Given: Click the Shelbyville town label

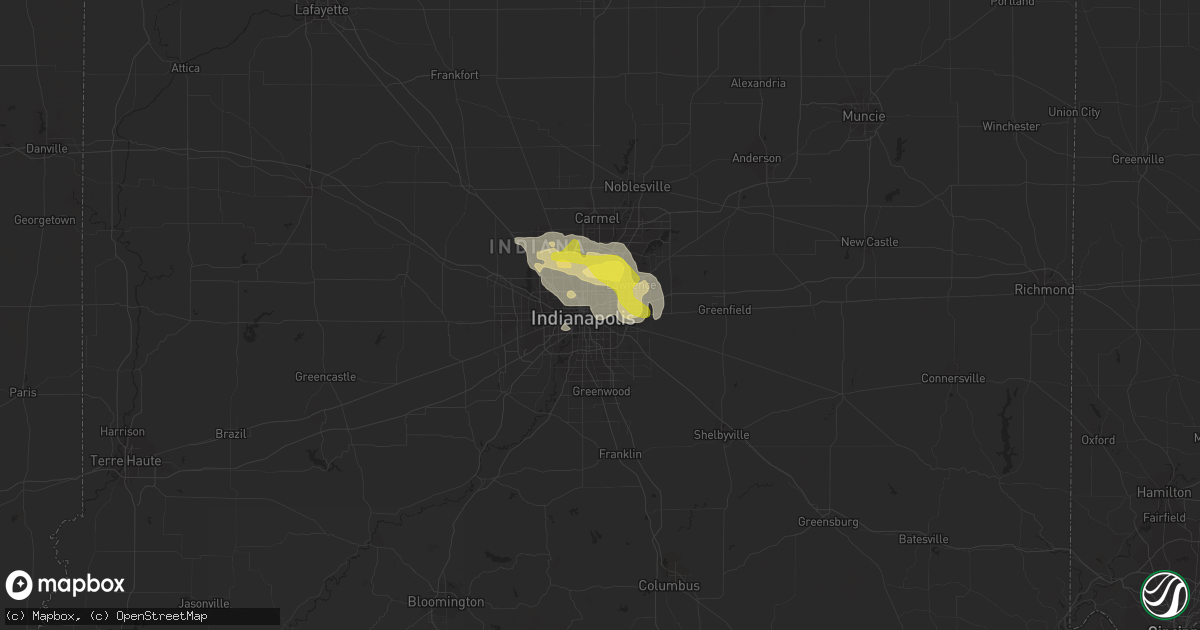Looking at the screenshot, I should 722,435.
